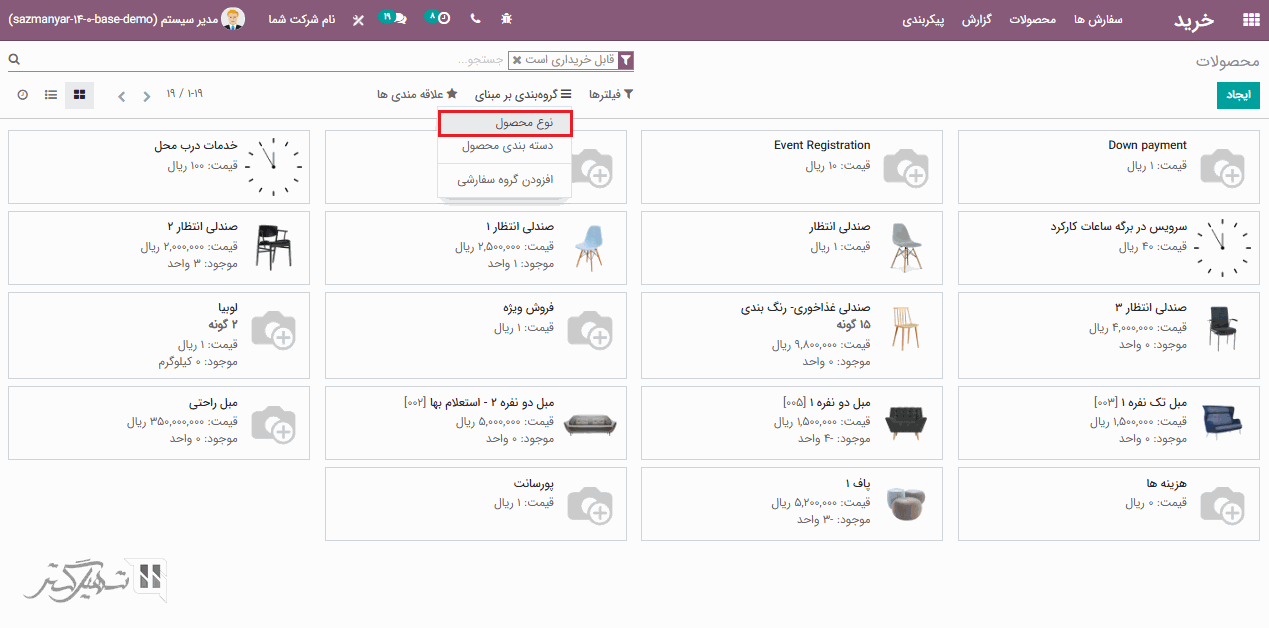Screen dimensions: 1269x628
Task: Expand افزودن گروه سفارشی option
Action: point(504,180)
